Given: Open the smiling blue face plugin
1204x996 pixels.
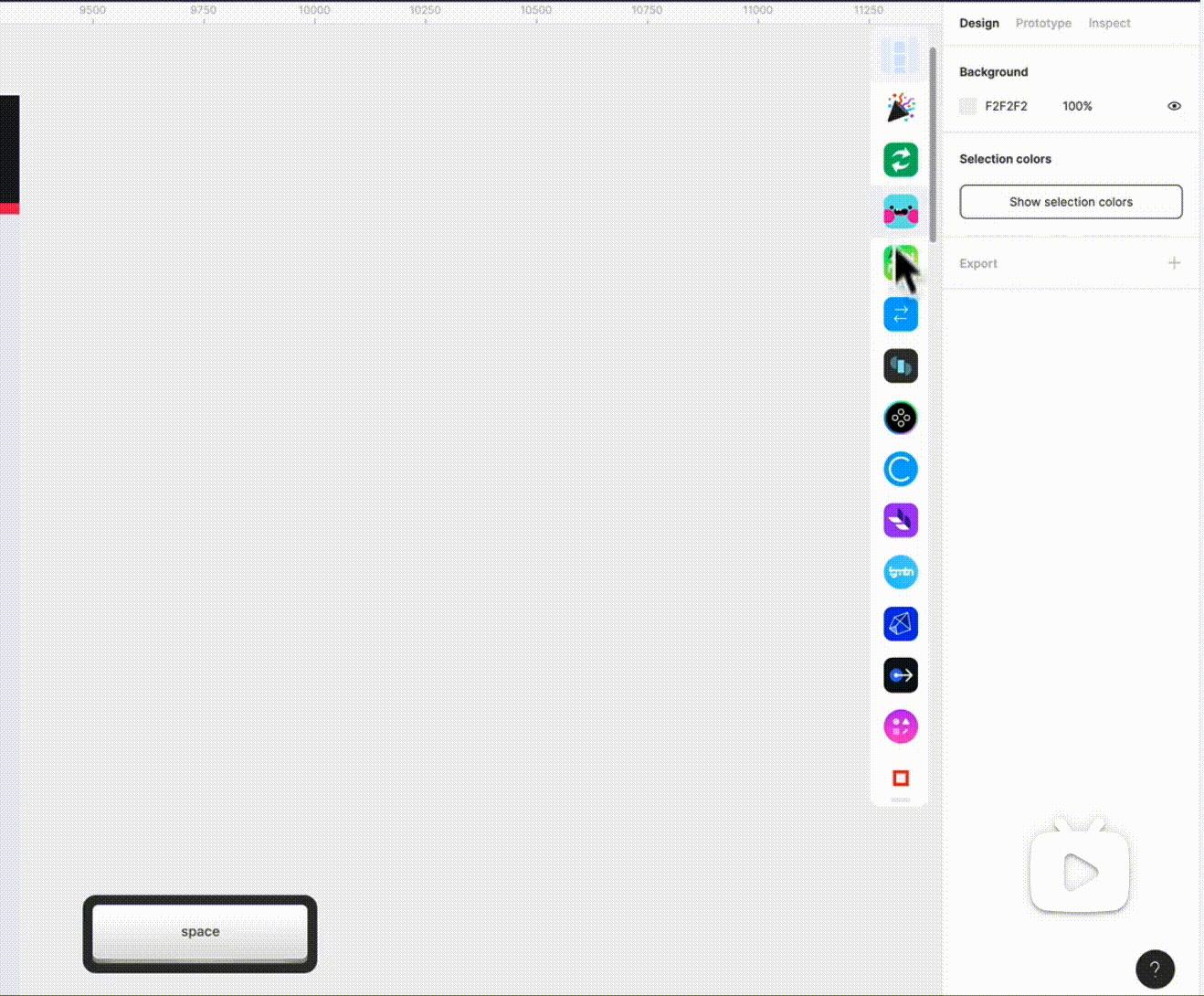Looking at the screenshot, I should (901, 211).
